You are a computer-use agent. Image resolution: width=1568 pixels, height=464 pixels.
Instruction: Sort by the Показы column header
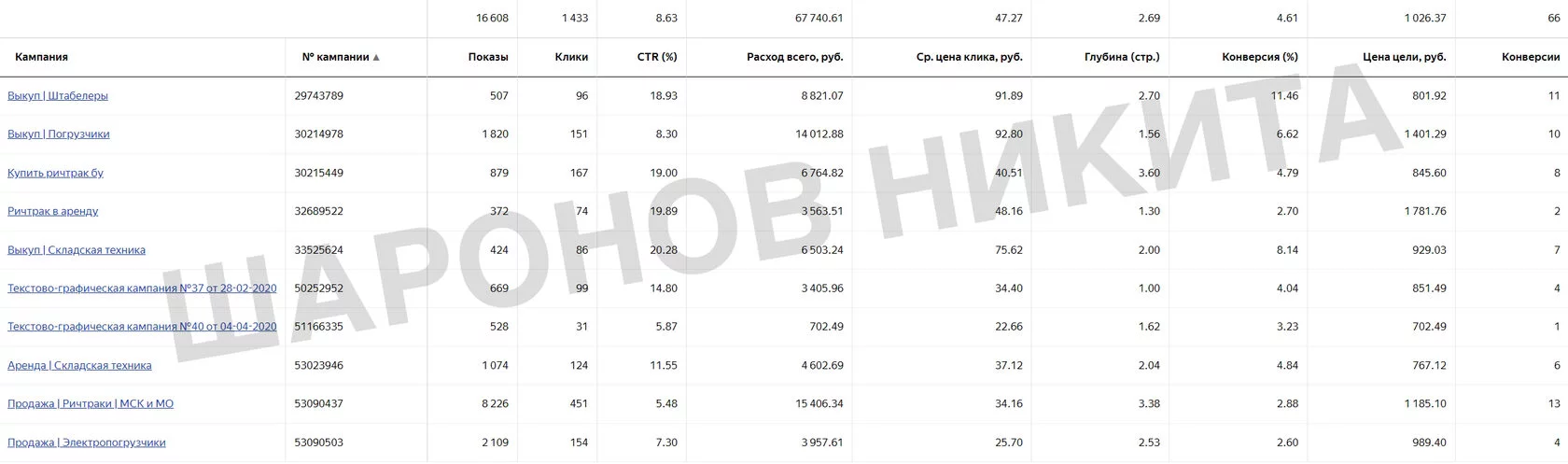pos(488,57)
